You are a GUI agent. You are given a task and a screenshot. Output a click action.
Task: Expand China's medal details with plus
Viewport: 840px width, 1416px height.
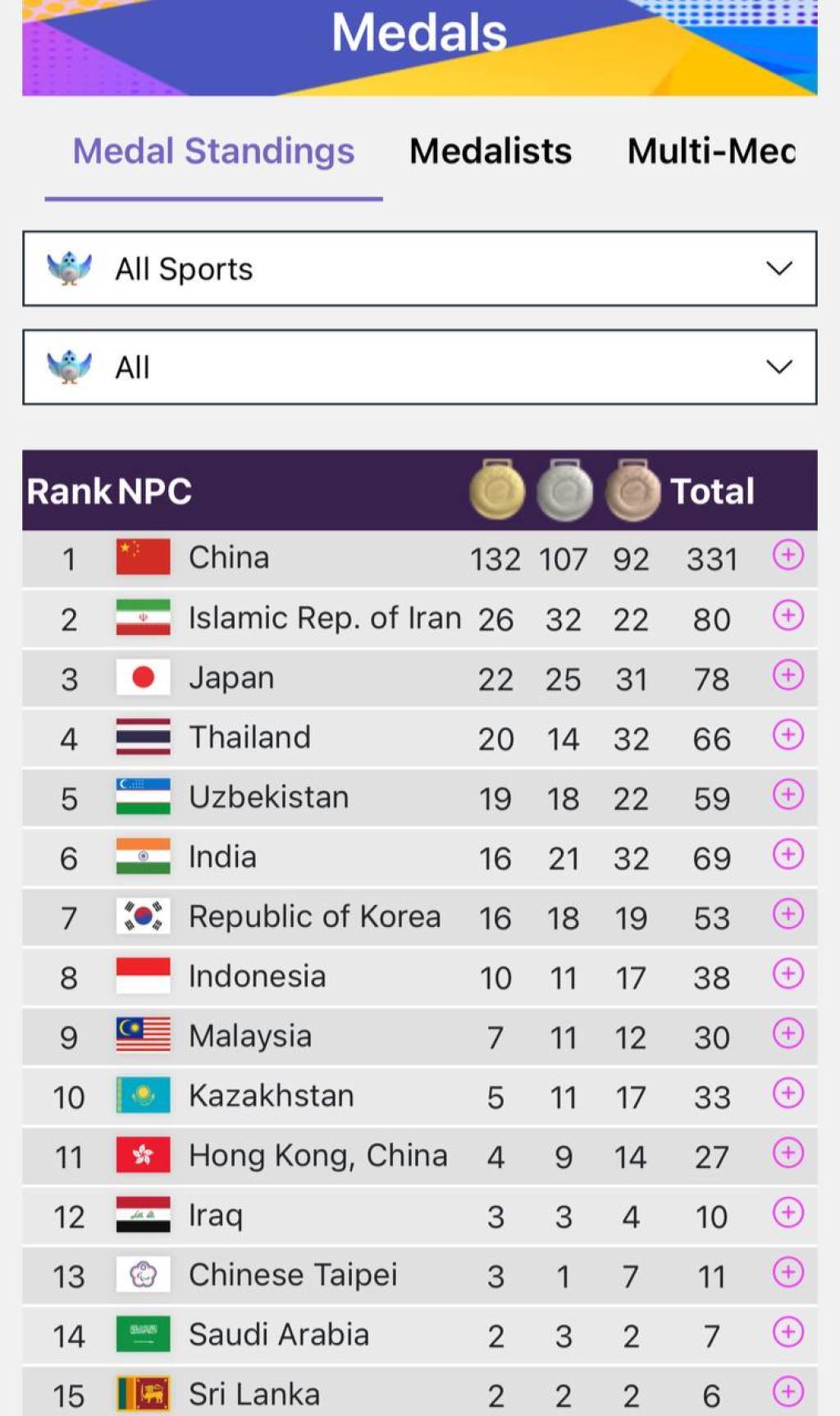coord(787,556)
